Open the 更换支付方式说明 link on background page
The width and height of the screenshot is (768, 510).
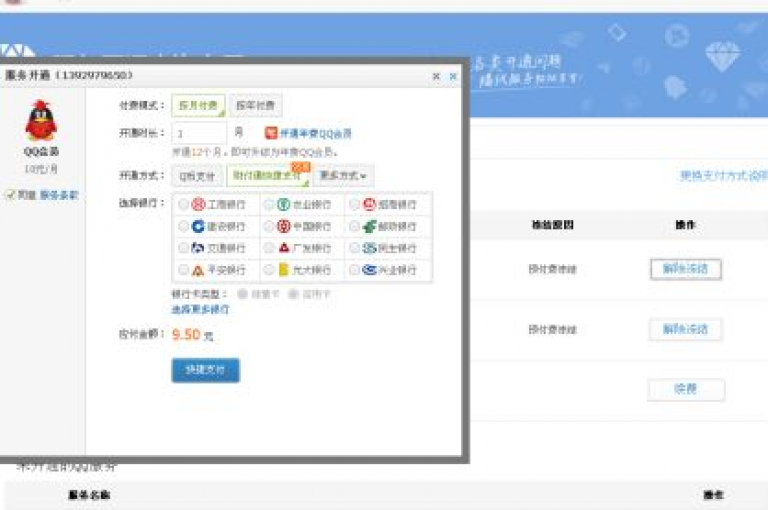click(x=723, y=175)
